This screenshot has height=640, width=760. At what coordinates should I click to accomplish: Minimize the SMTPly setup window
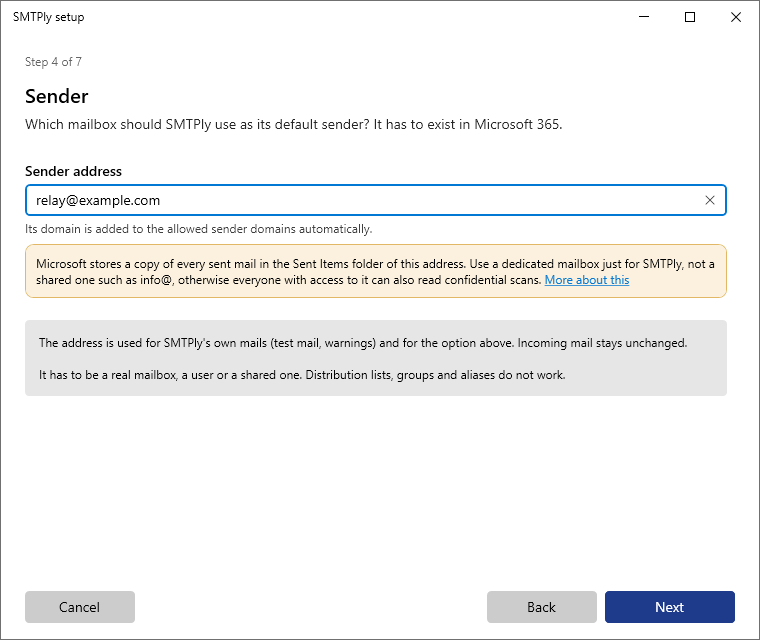(x=644, y=17)
